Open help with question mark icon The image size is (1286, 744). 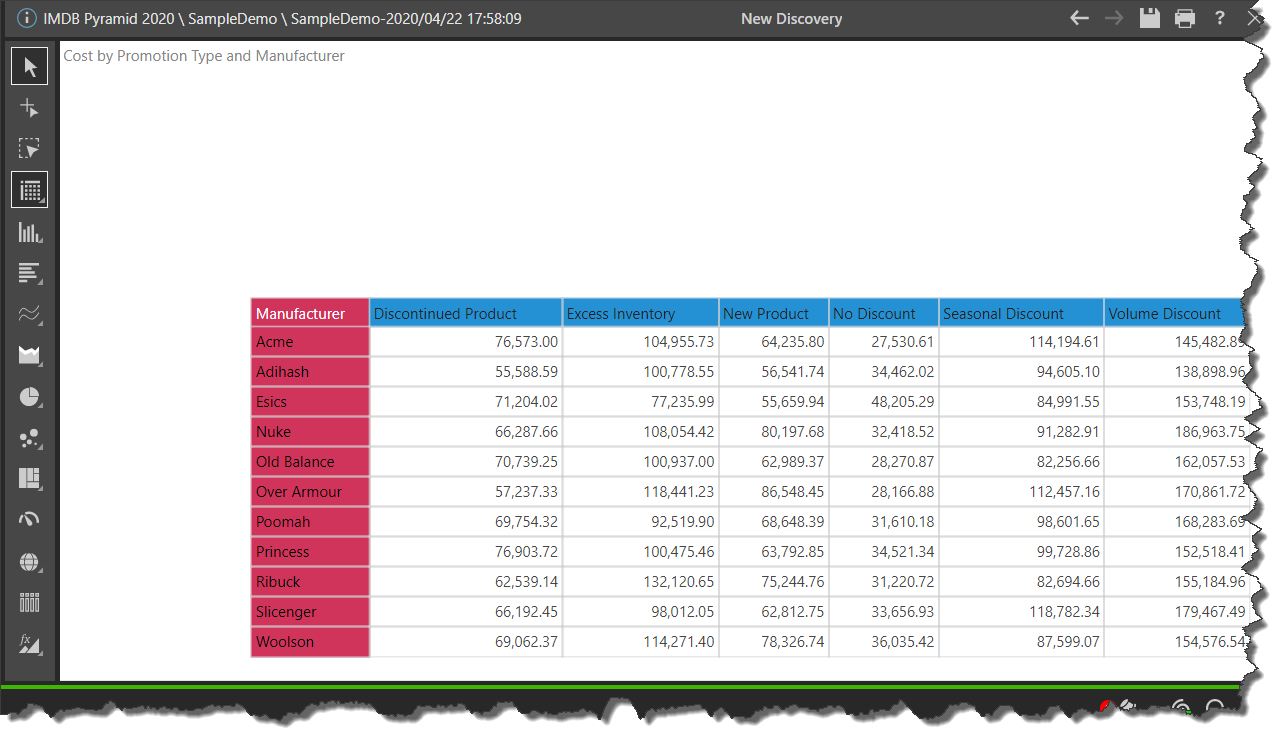coord(1220,18)
